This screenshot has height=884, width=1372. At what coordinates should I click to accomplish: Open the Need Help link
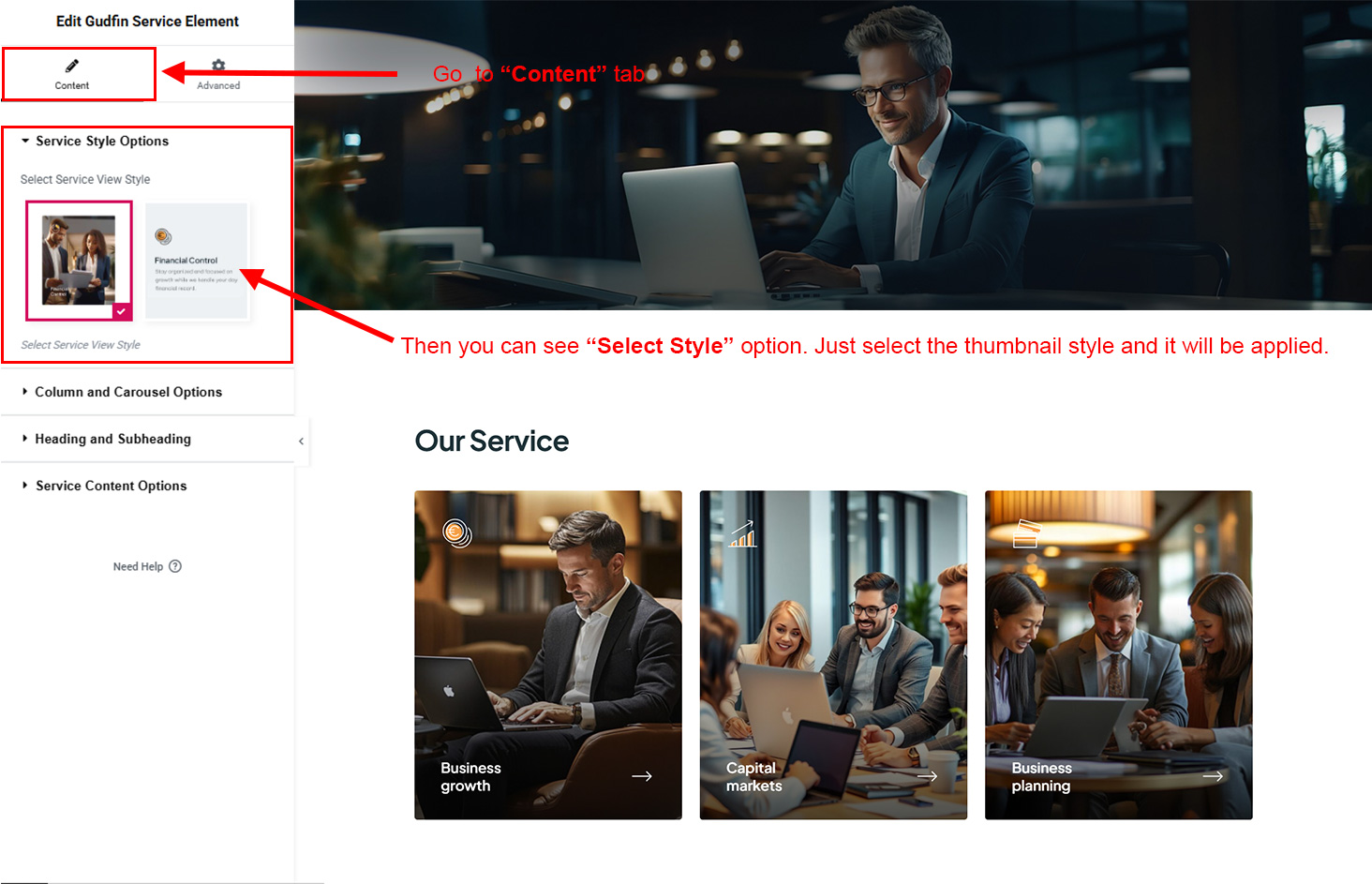(x=138, y=566)
